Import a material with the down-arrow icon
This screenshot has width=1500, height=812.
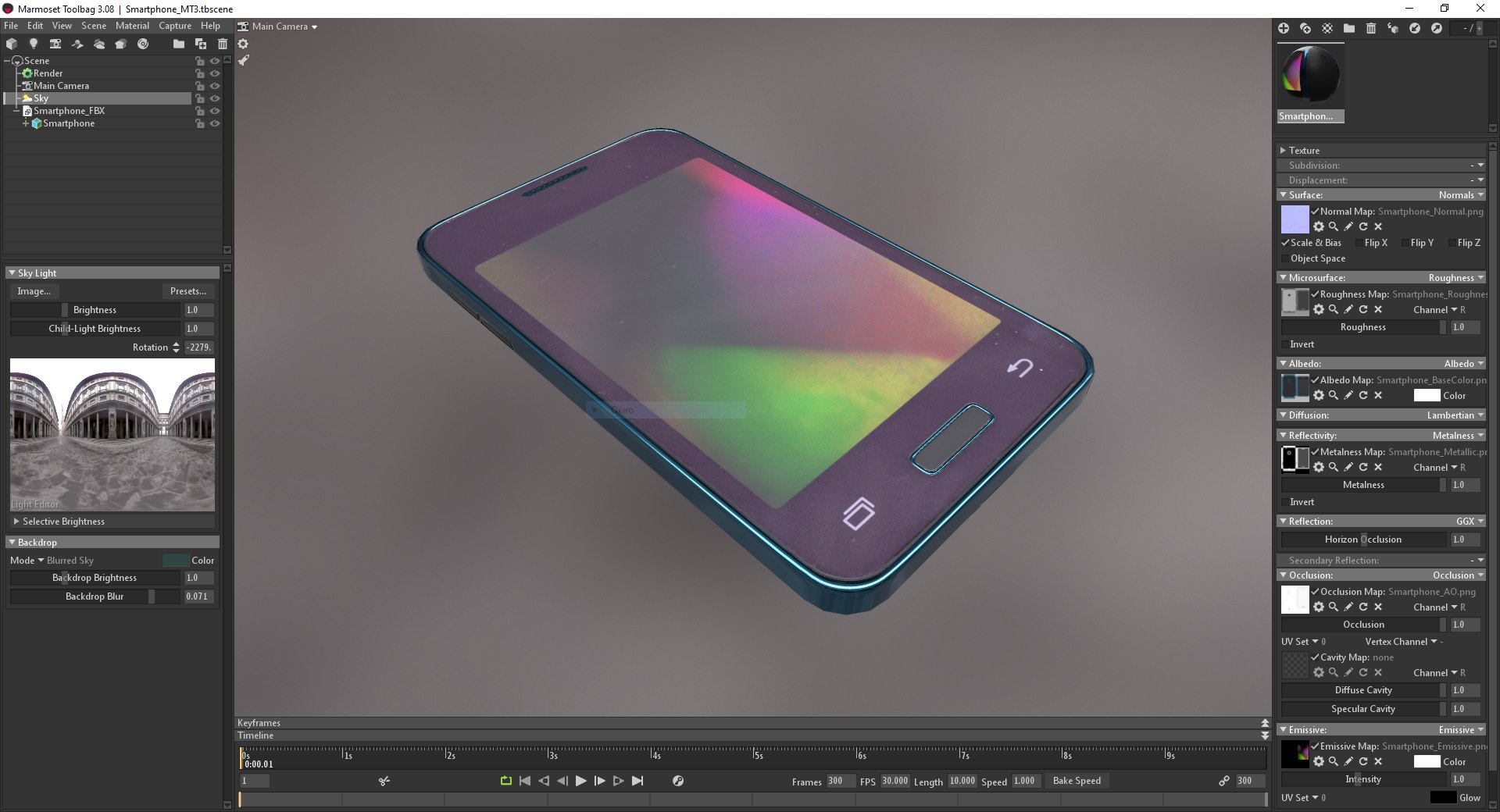pyautogui.click(x=1414, y=28)
